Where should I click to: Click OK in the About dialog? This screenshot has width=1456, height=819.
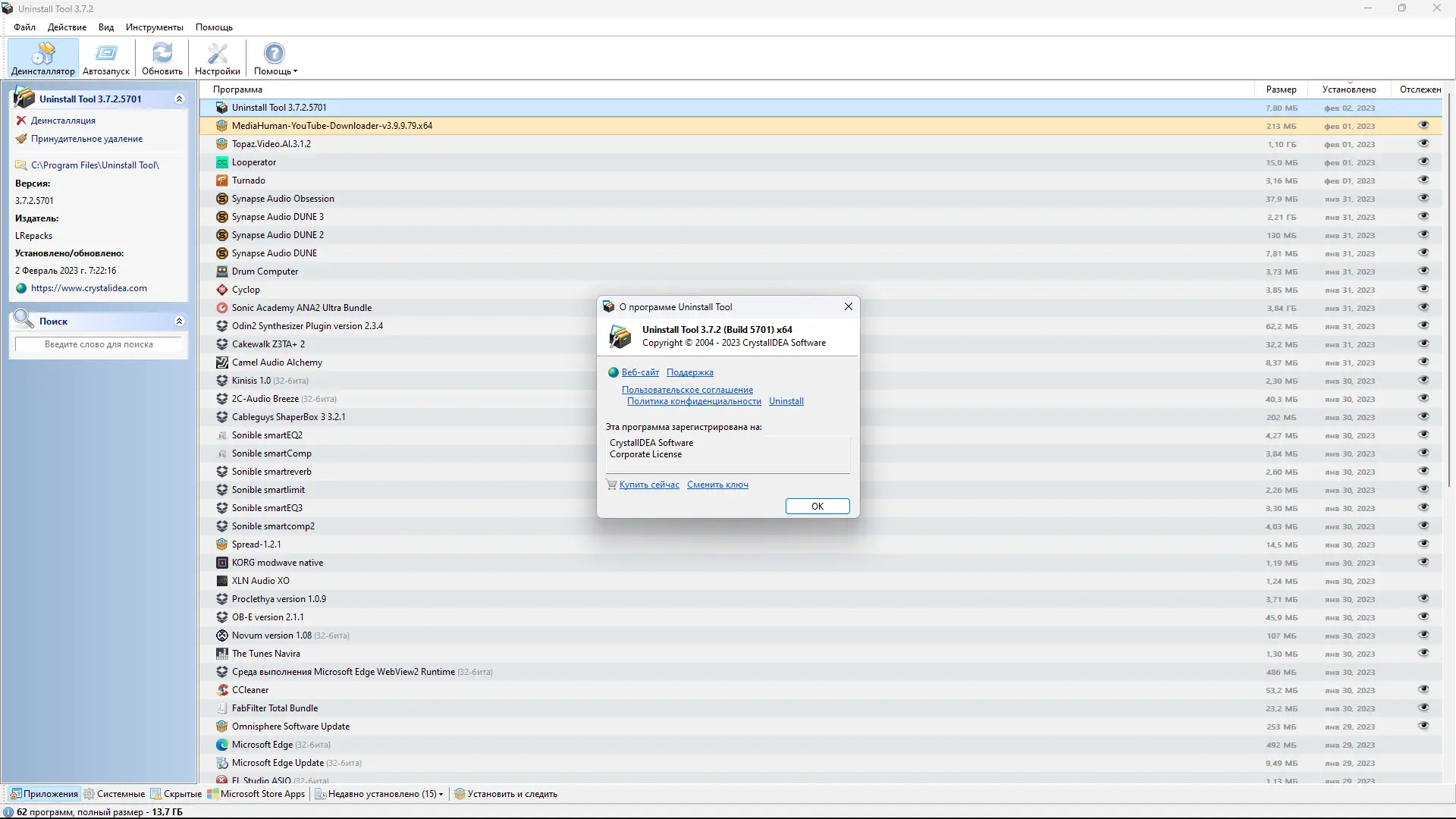(x=817, y=506)
